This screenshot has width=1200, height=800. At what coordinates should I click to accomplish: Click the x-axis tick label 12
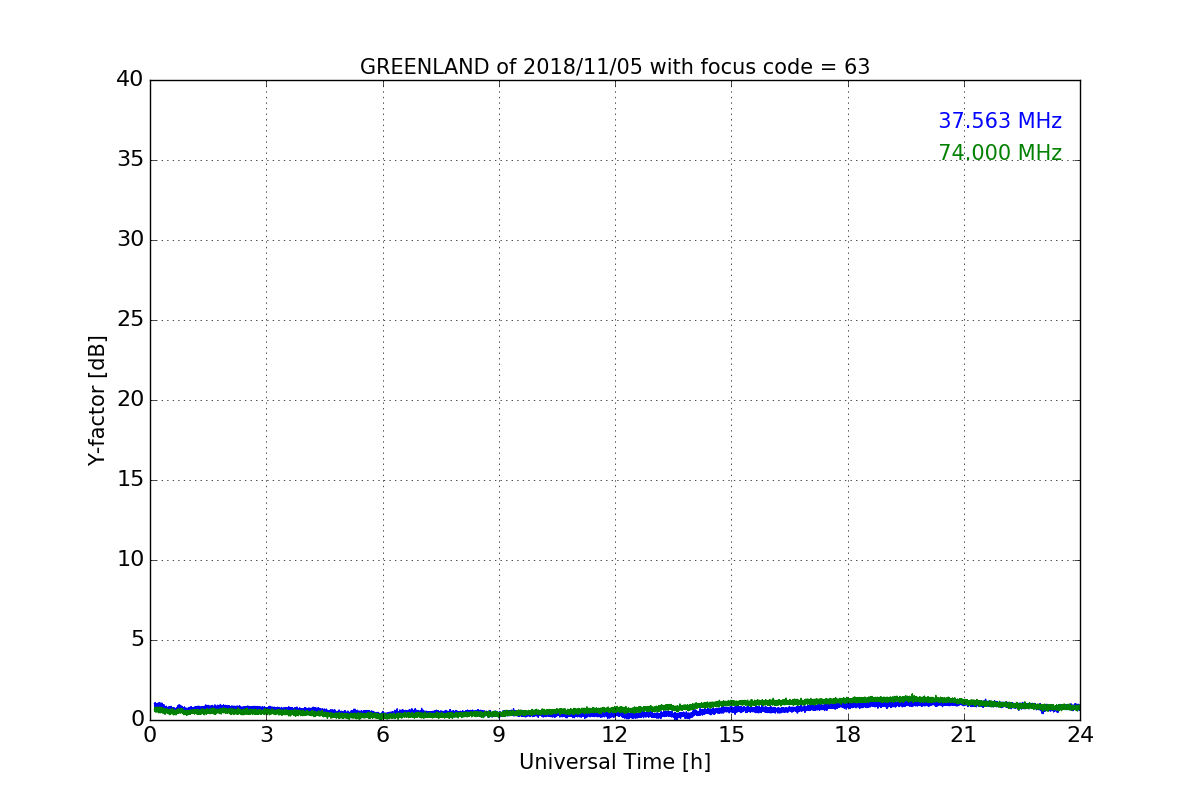[615, 735]
